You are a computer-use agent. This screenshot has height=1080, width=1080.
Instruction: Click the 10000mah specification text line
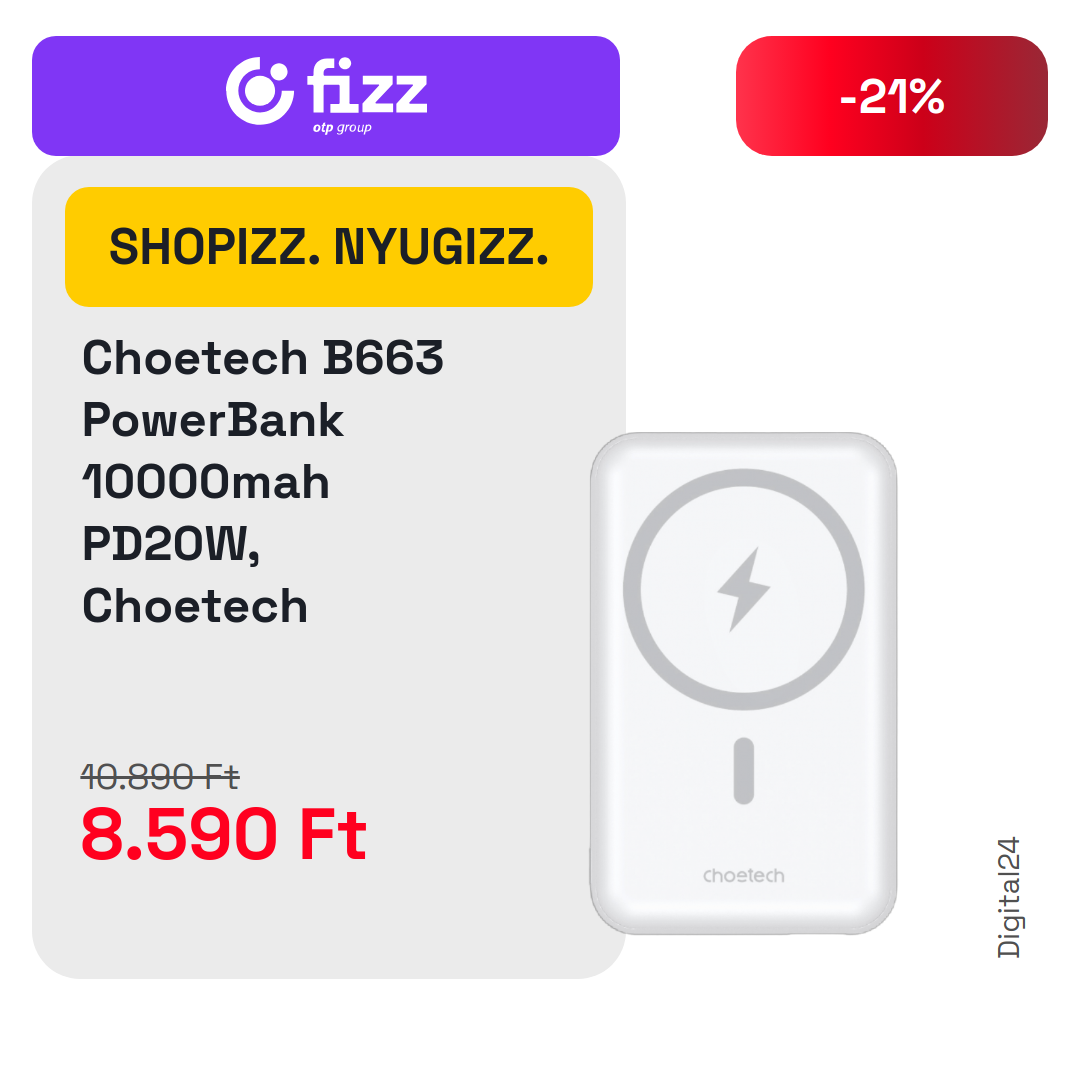pyautogui.click(x=206, y=481)
